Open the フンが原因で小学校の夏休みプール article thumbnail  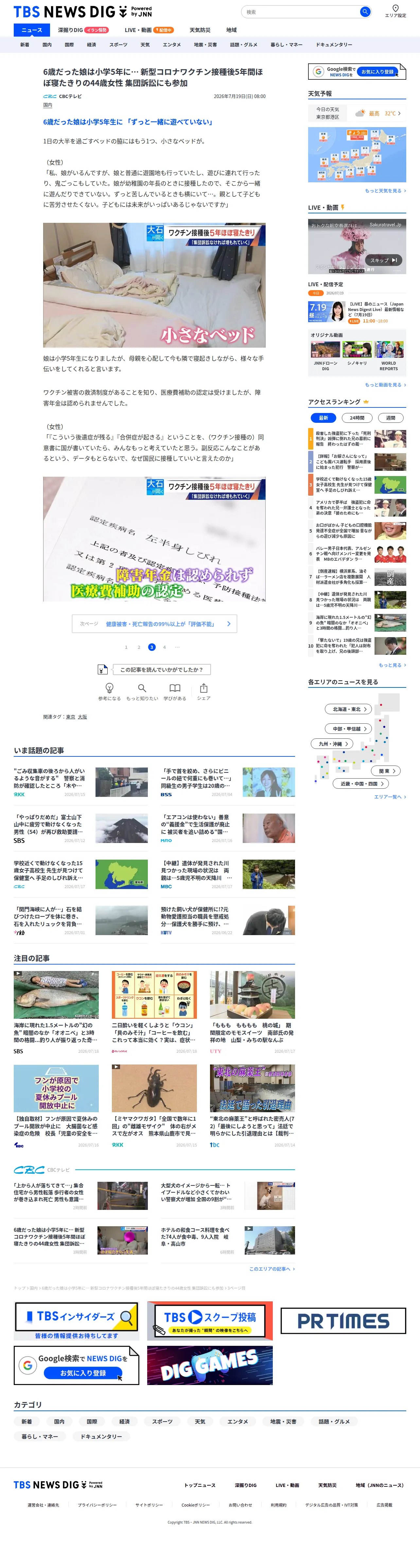[56, 1088]
